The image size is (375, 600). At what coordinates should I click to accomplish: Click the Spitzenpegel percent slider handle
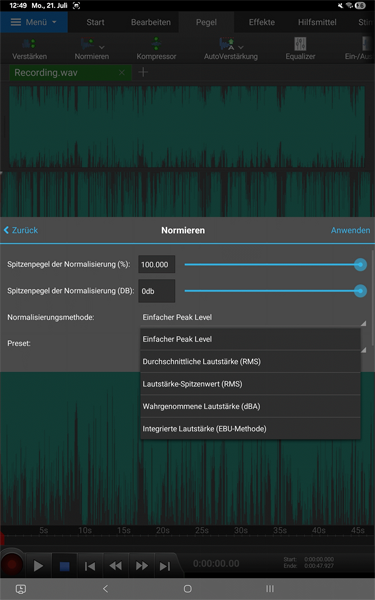coord(360,264)
